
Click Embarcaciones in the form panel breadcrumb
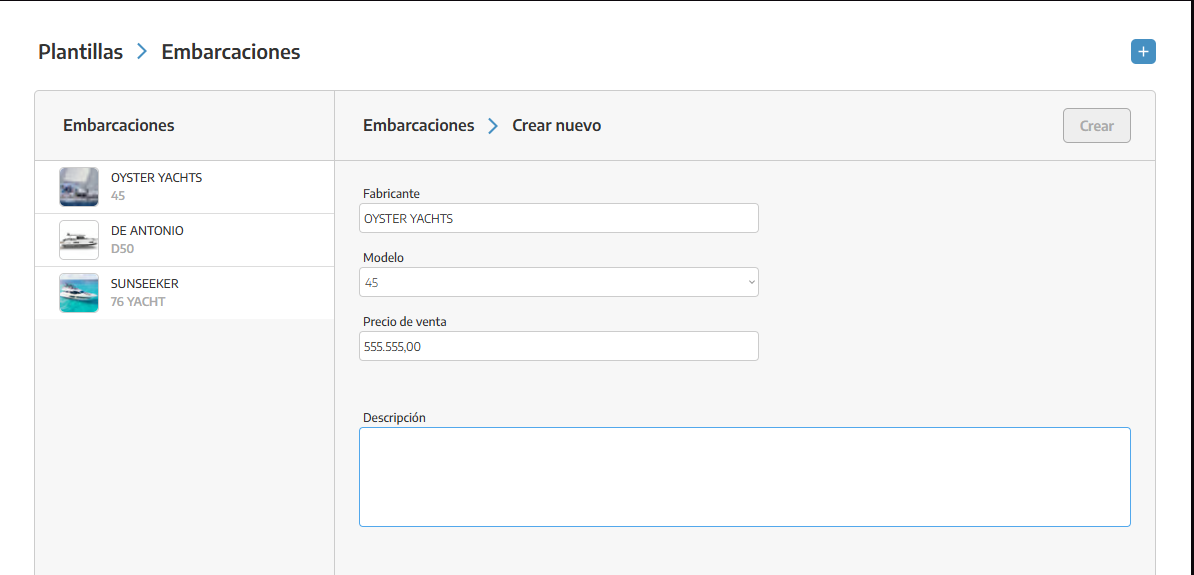(x=418, y=126)
